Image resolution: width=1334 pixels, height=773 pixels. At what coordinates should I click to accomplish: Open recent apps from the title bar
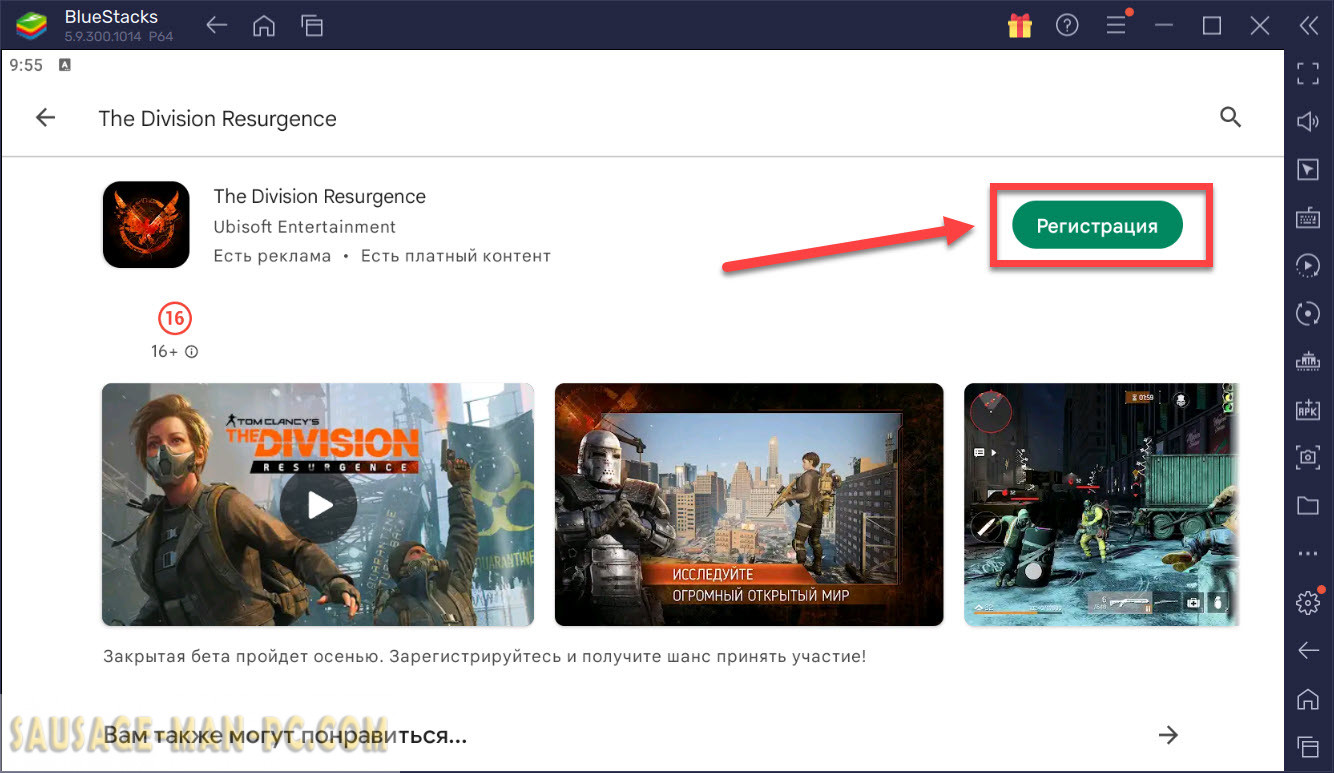(312, 26)
